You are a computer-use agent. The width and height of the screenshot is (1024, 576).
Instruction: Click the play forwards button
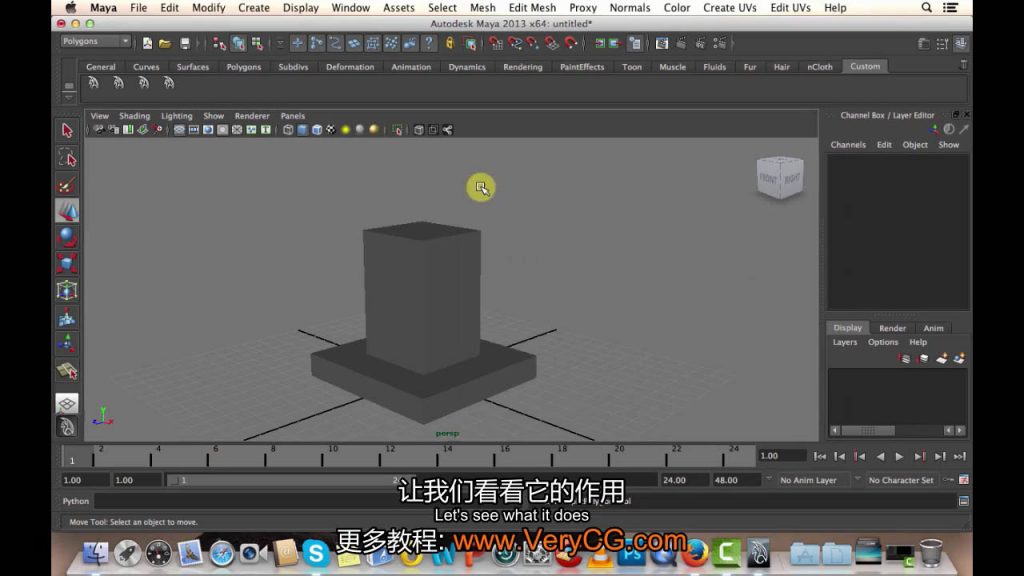(x=899, y=456)
